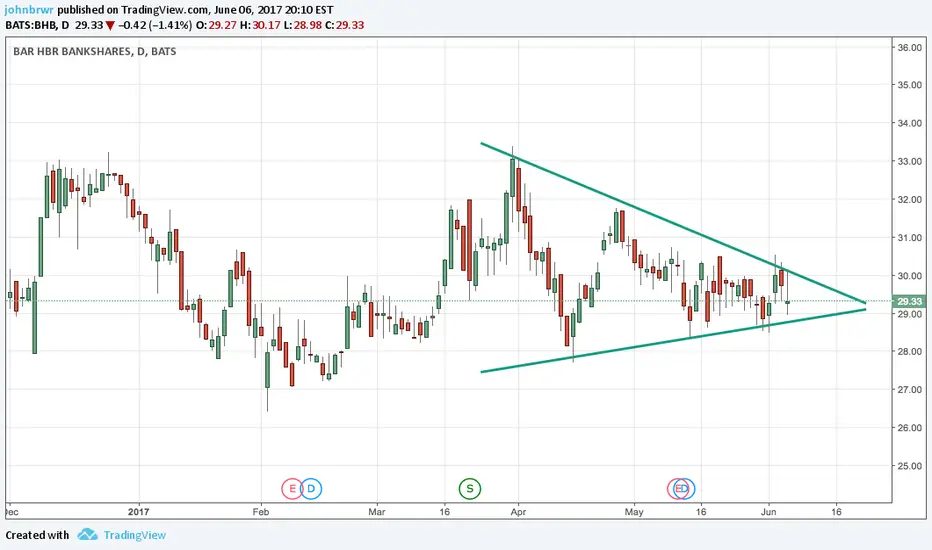Screen dimensions: 932x550
Task: Click the 28.00 price axis label
Action: (x=909, y=352)
